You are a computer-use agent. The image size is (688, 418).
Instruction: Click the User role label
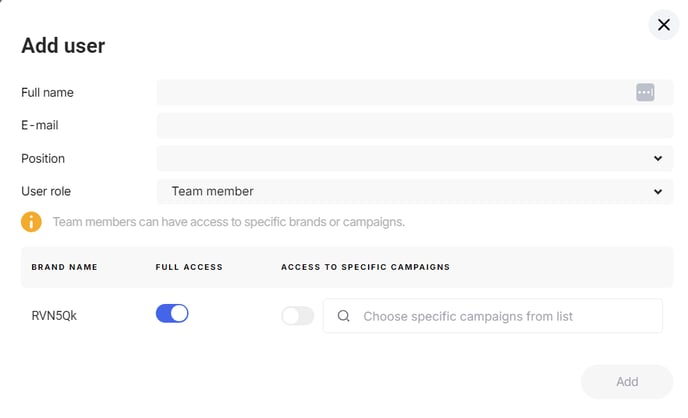(x=46, y=192)
